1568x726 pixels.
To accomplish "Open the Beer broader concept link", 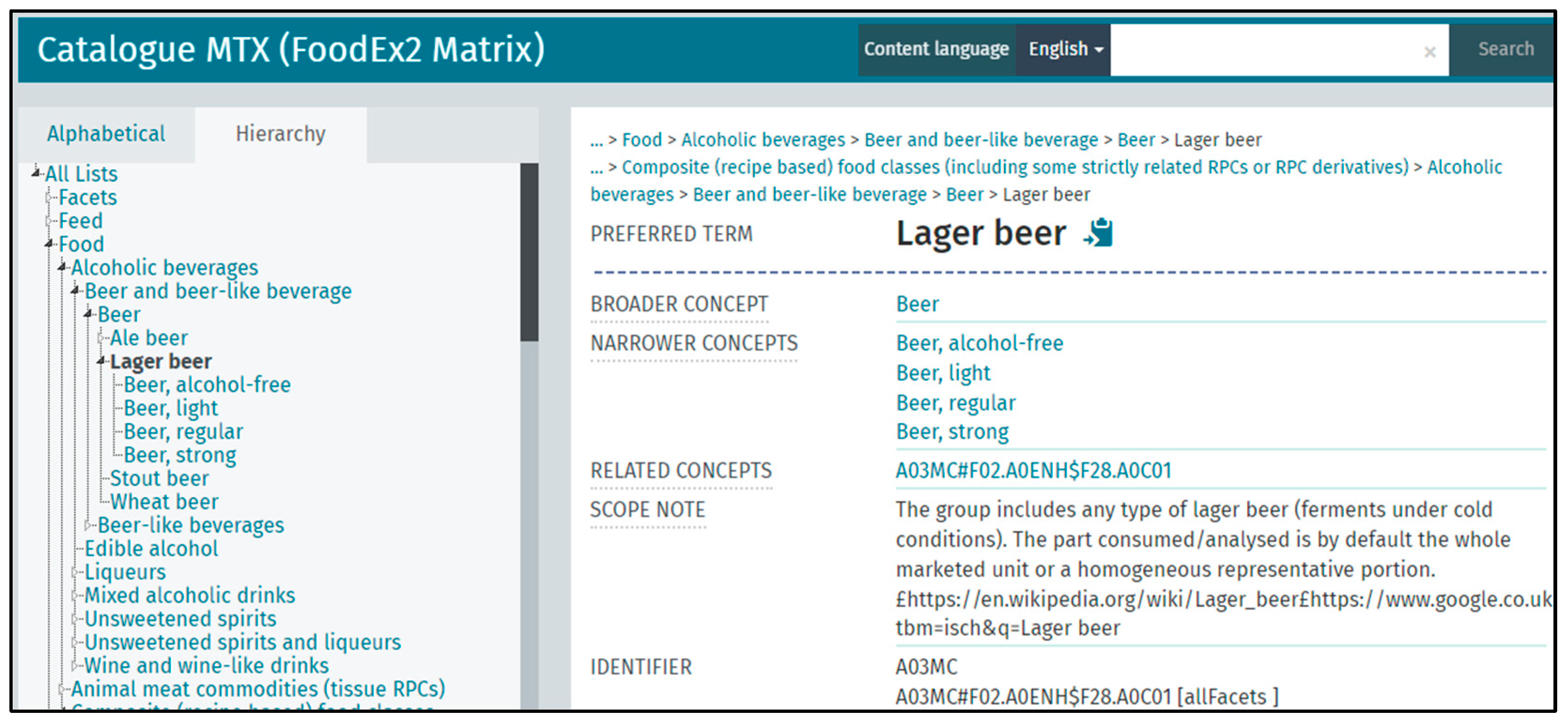I will click(x=917, y=304).
